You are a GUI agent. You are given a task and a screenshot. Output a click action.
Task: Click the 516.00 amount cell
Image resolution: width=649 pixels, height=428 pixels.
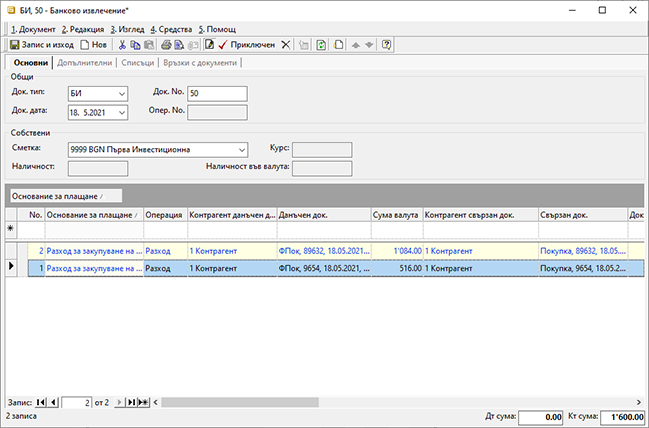coord(397,269)
